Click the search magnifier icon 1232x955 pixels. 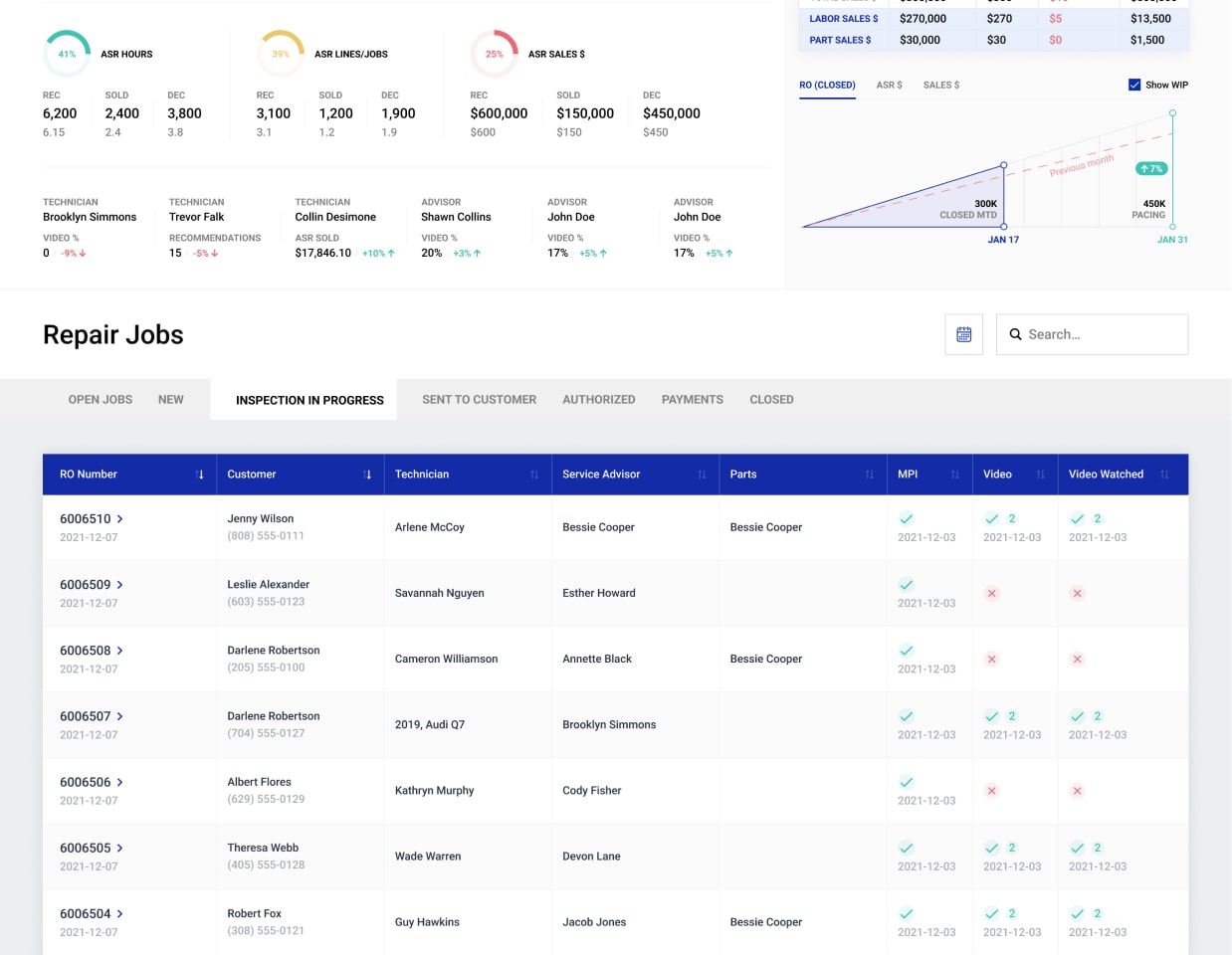tap(1015, 334)
